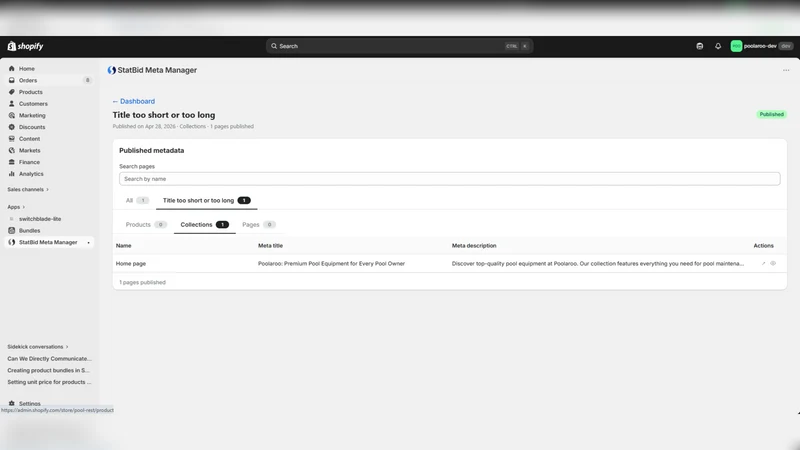Open 'Setting unit price for products...' conversation
This screenshot has height=450, width=800.
[49, 382]
